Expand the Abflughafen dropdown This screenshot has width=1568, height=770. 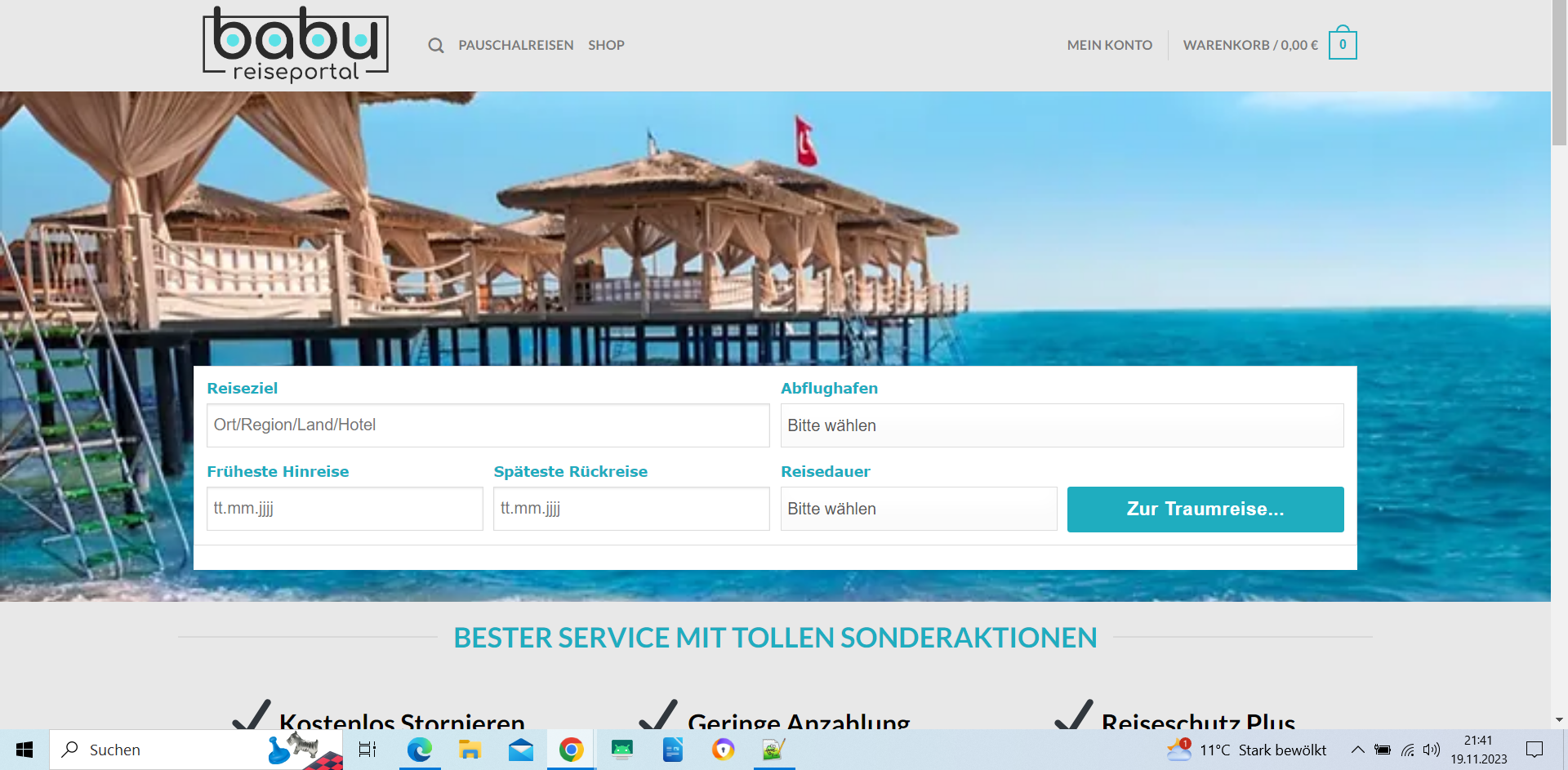[x=1062, y=425]
